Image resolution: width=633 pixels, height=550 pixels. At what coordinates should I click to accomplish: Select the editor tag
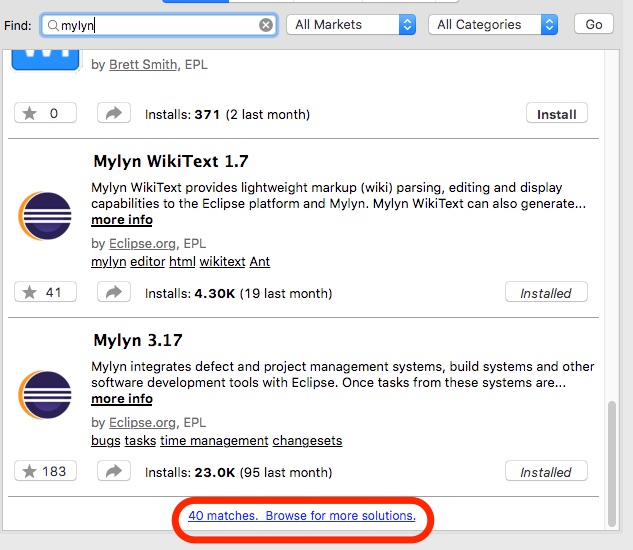coord(147,262)
